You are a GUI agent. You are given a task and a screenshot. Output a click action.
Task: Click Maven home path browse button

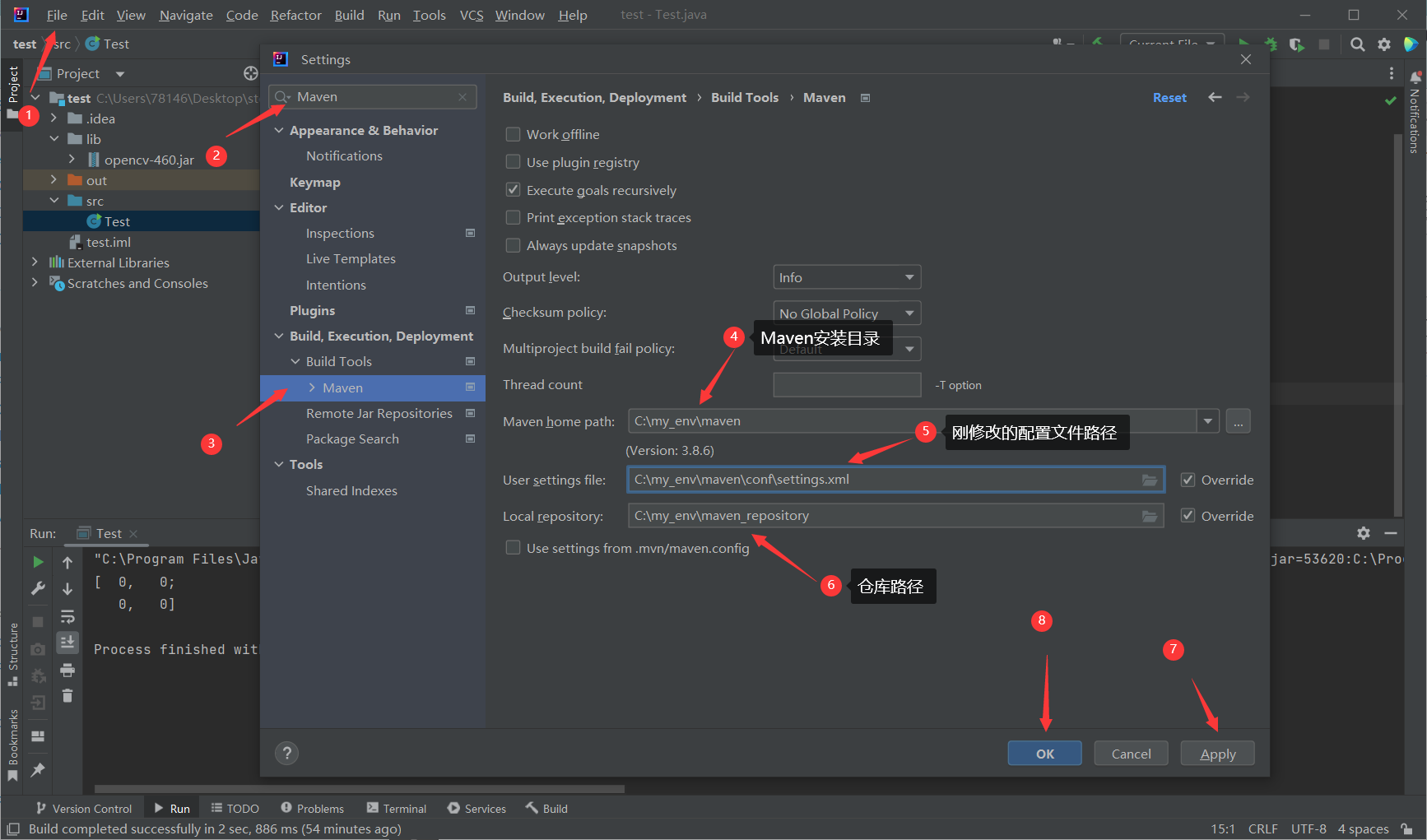click(1238, 421)
